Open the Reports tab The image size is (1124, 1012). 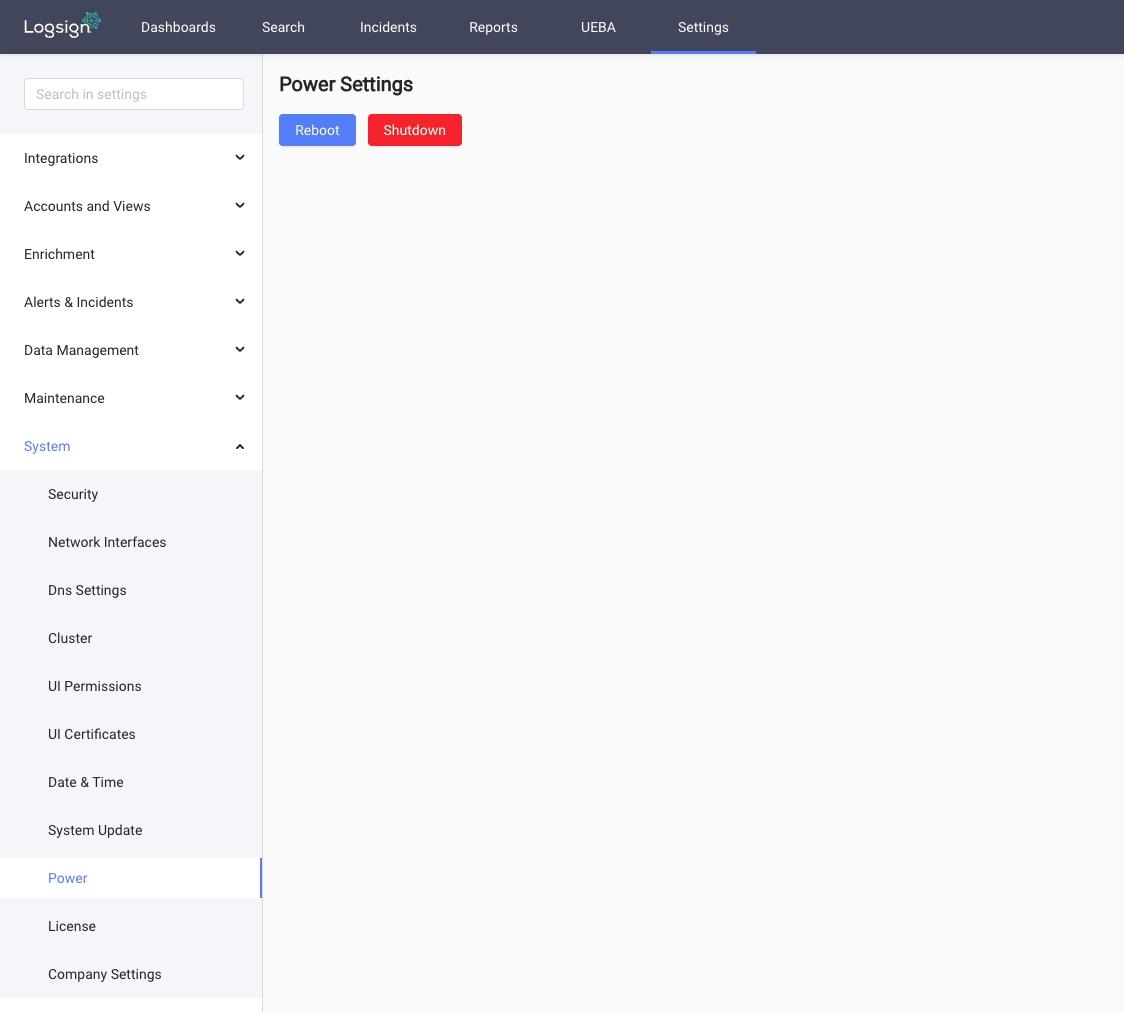pos(493,27)
